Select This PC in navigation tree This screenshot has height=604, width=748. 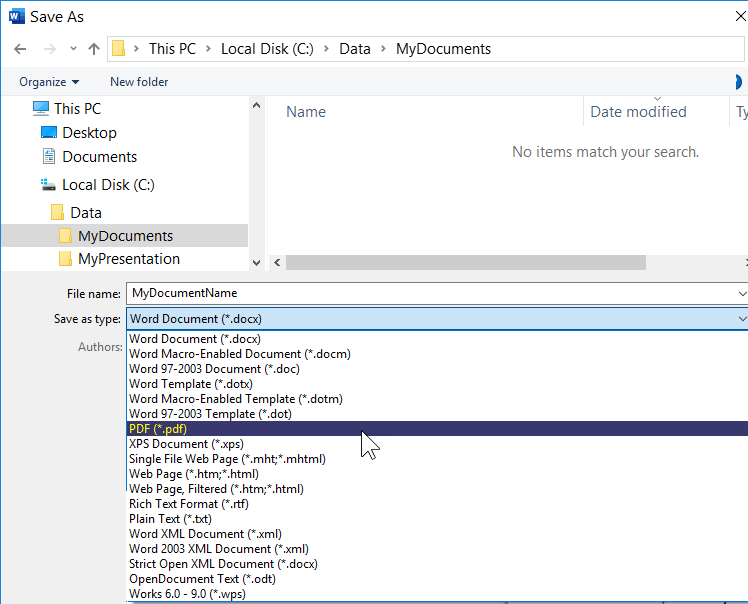(77, 109)
